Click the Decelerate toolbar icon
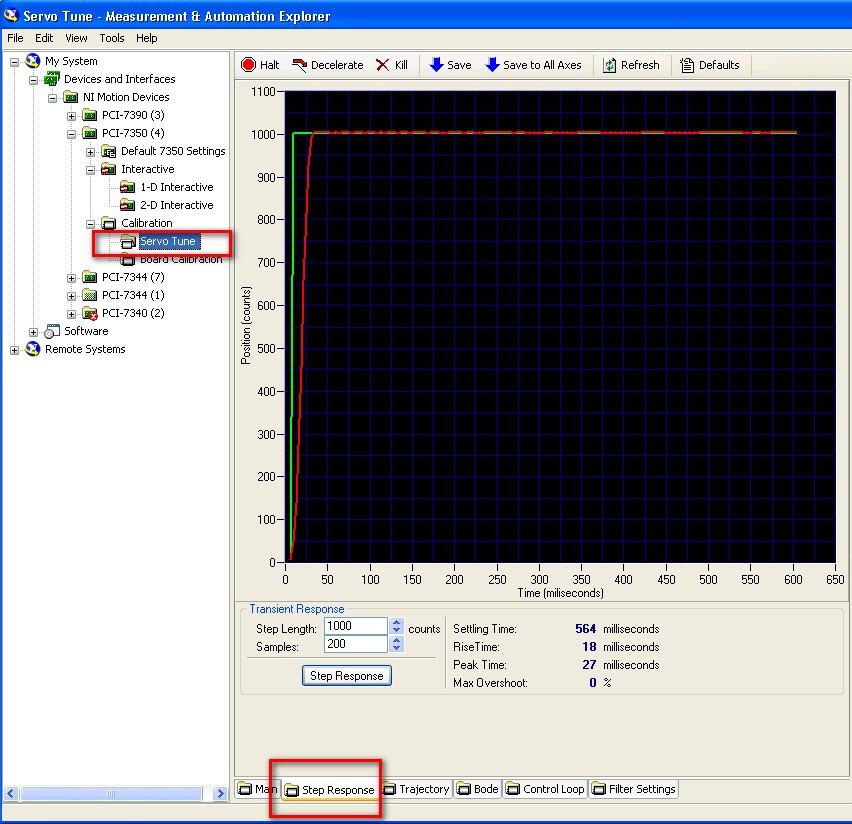The height and width of the screenshot is (824, 852). (299, 65)
